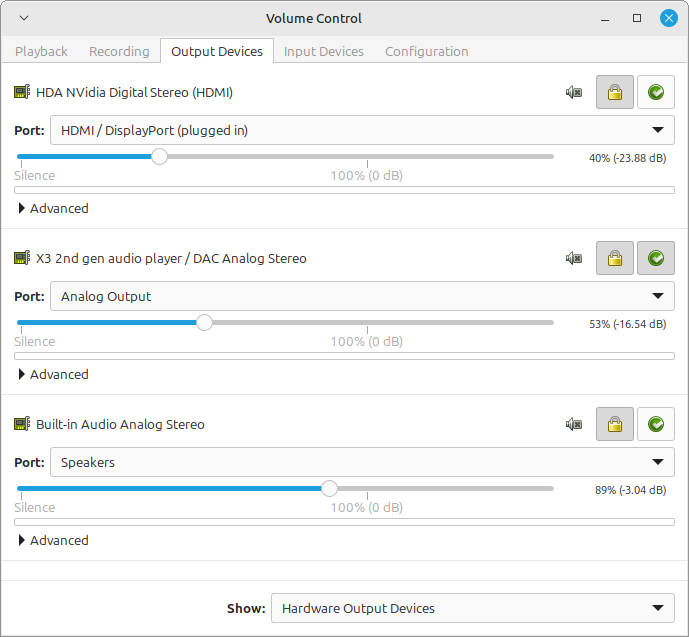The image size is (689, 637).
Task: Minimize the Volume Control window
Action: click(x=605, y=18)
